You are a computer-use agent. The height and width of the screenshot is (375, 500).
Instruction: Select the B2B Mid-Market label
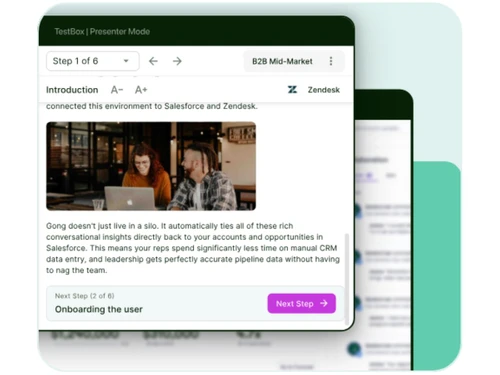pos(282,61)
